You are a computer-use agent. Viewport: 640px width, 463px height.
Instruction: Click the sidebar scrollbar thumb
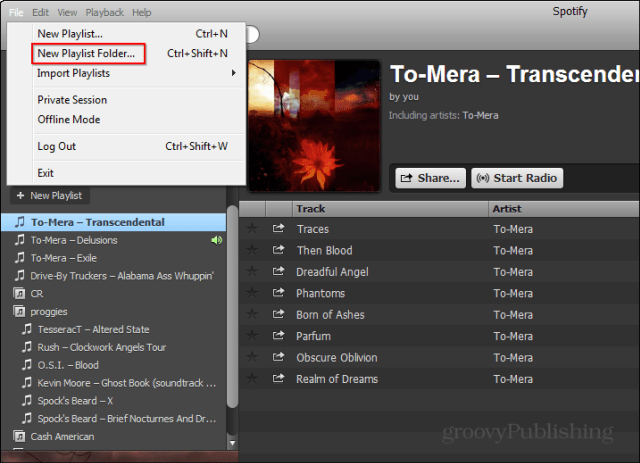(x=232, y=307)
